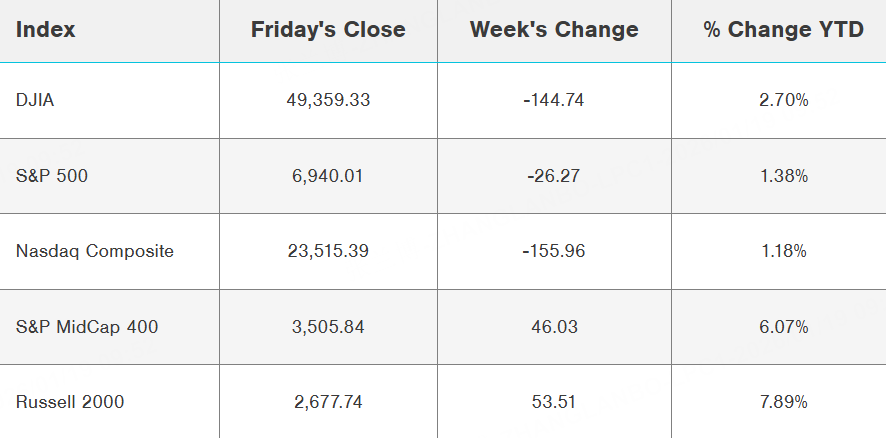Select the S&P 500 change -26.27
Viewport: 886px width, 438px height.
click(x=554, y=176)
